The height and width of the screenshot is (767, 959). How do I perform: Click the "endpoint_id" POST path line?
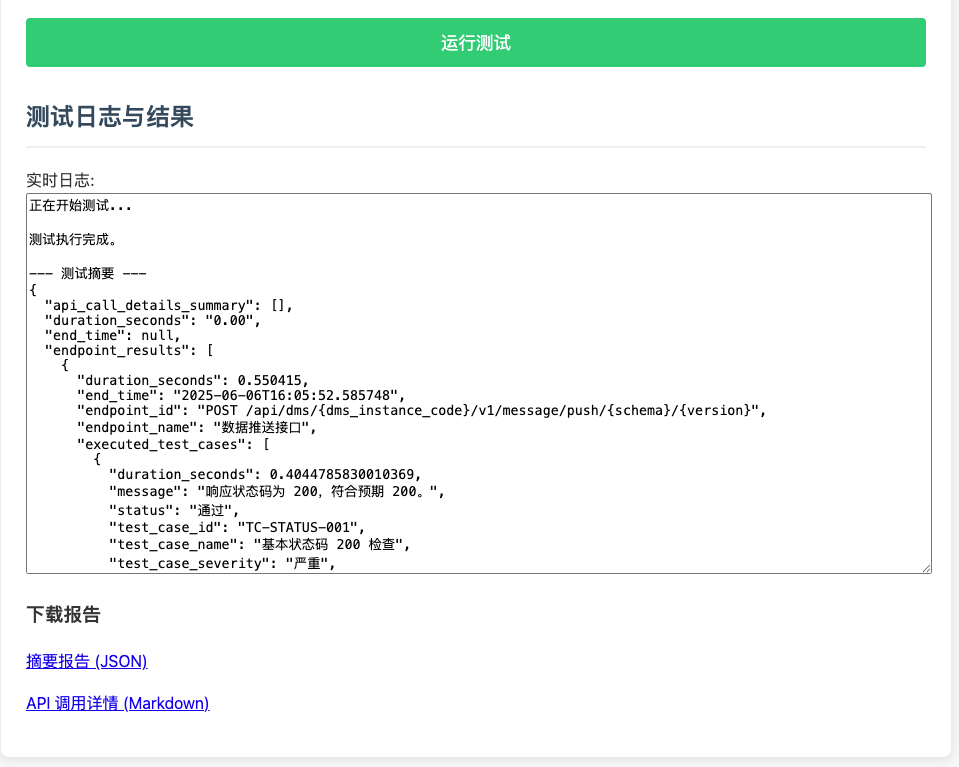[x=420, y=410]
